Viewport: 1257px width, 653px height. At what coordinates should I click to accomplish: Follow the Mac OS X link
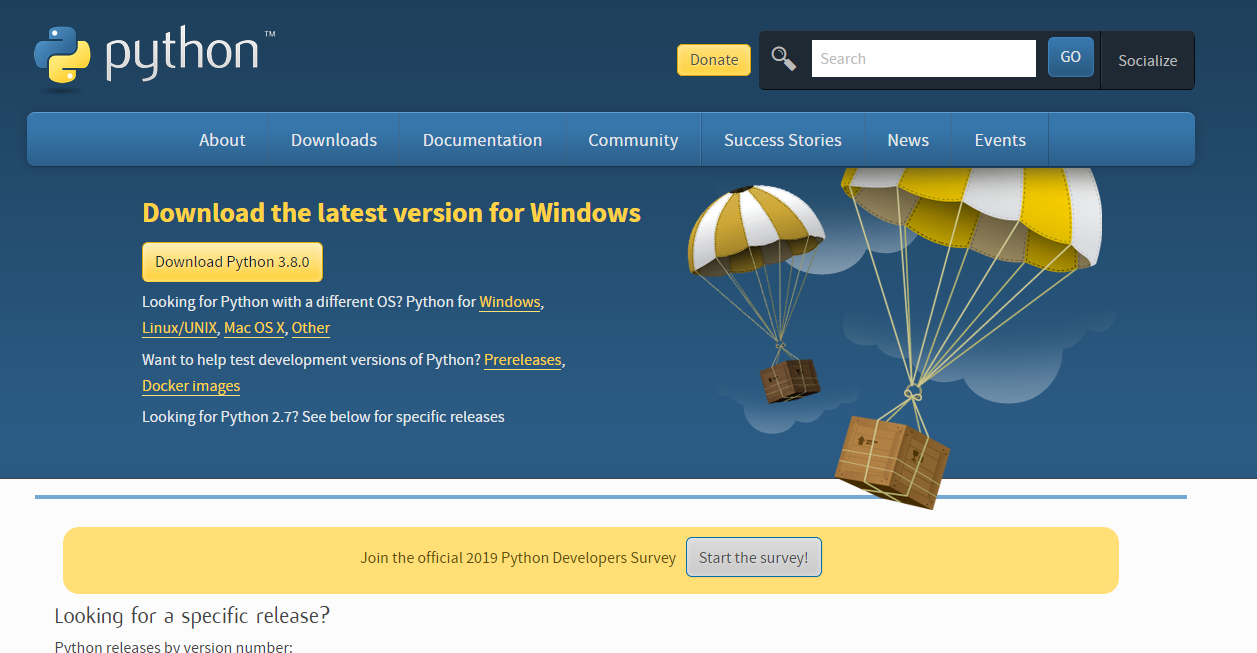click(x=254, y=328)
